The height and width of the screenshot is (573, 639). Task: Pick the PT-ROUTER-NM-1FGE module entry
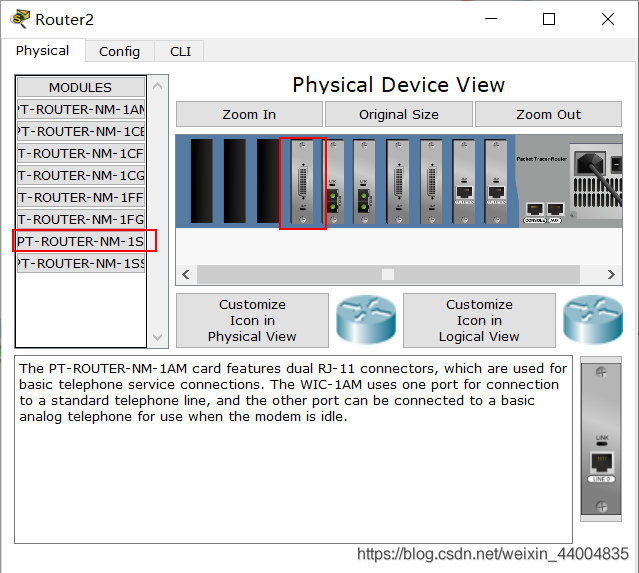point(81,220)
